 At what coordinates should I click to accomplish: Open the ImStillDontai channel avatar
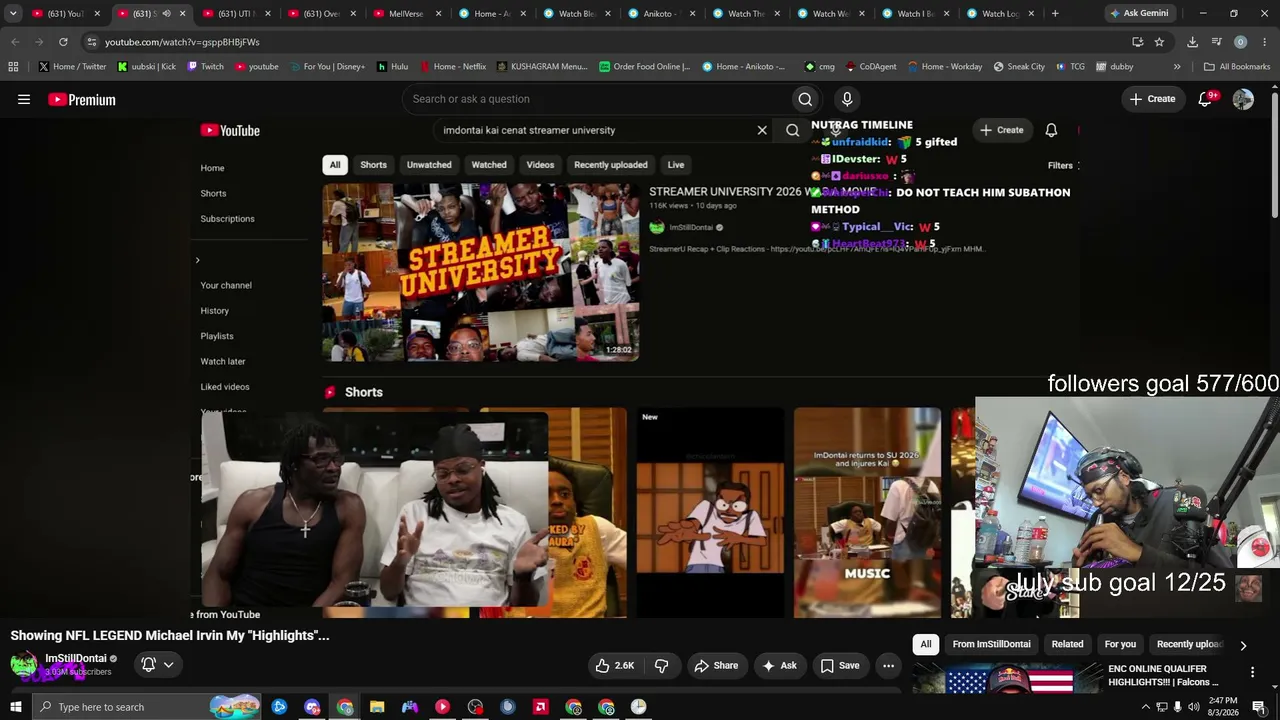point(23,664)
